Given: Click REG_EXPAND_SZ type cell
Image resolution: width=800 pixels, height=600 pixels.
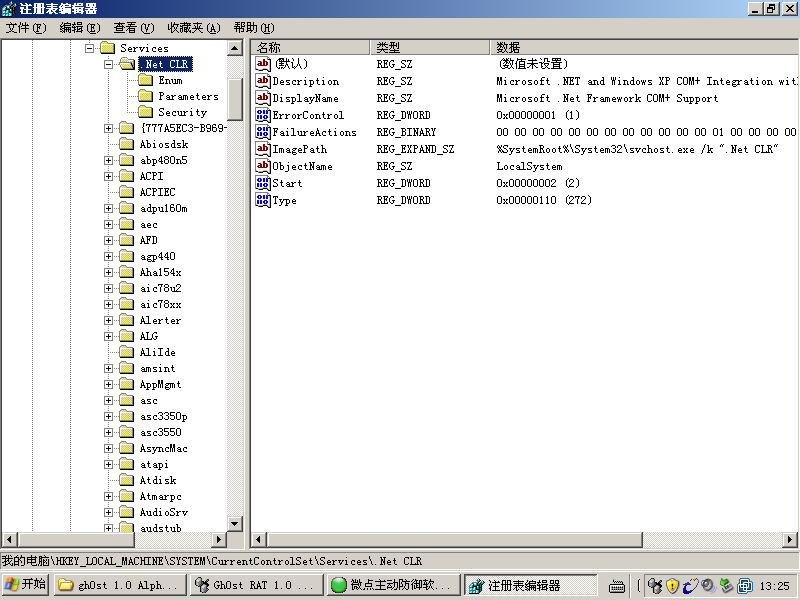Looking at the screenshot, I should pos(415,149).
